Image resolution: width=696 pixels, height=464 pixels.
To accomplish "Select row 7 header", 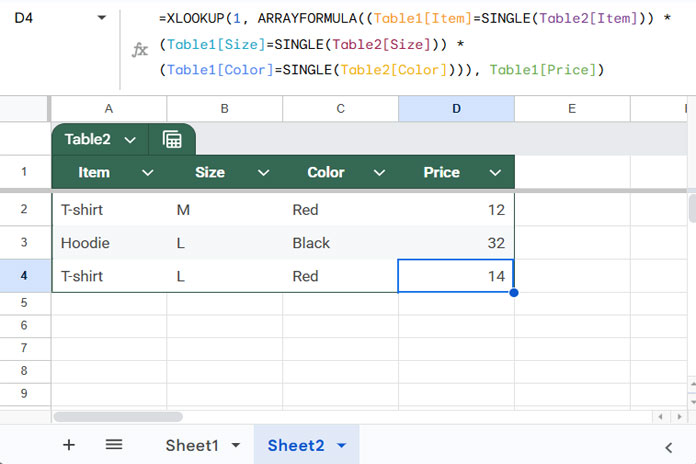I will [x=24, y=349].
